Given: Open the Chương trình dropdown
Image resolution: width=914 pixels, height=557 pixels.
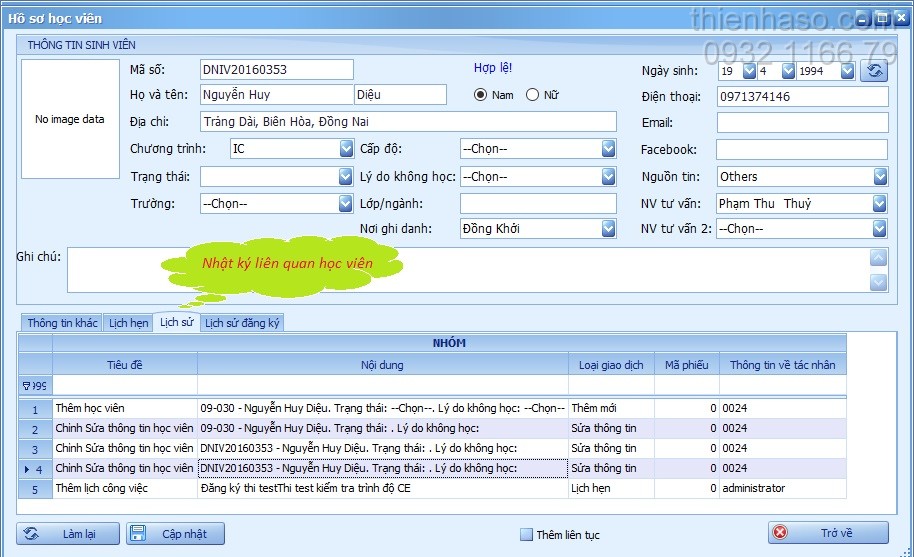Looking at the screenshot, I should tap(345, 149).
